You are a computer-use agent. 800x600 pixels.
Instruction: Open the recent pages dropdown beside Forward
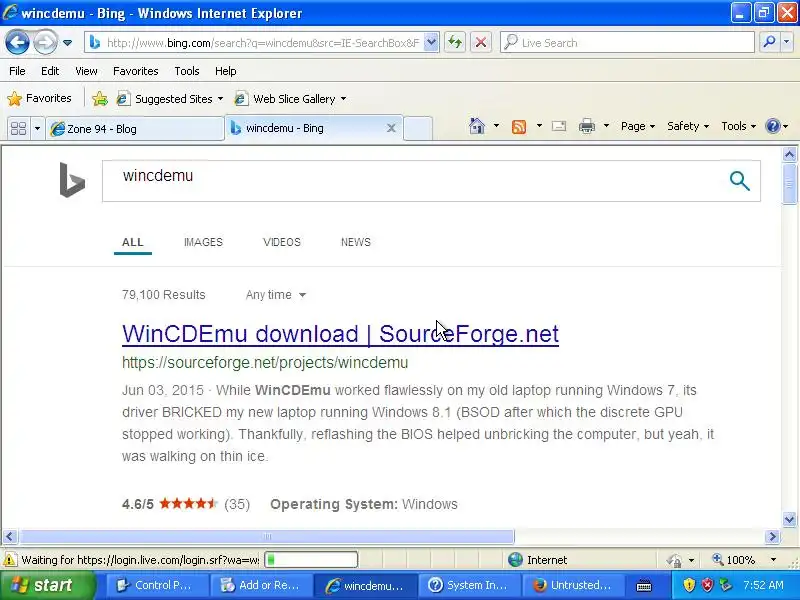pyautogui.click(x=67, y=43)
